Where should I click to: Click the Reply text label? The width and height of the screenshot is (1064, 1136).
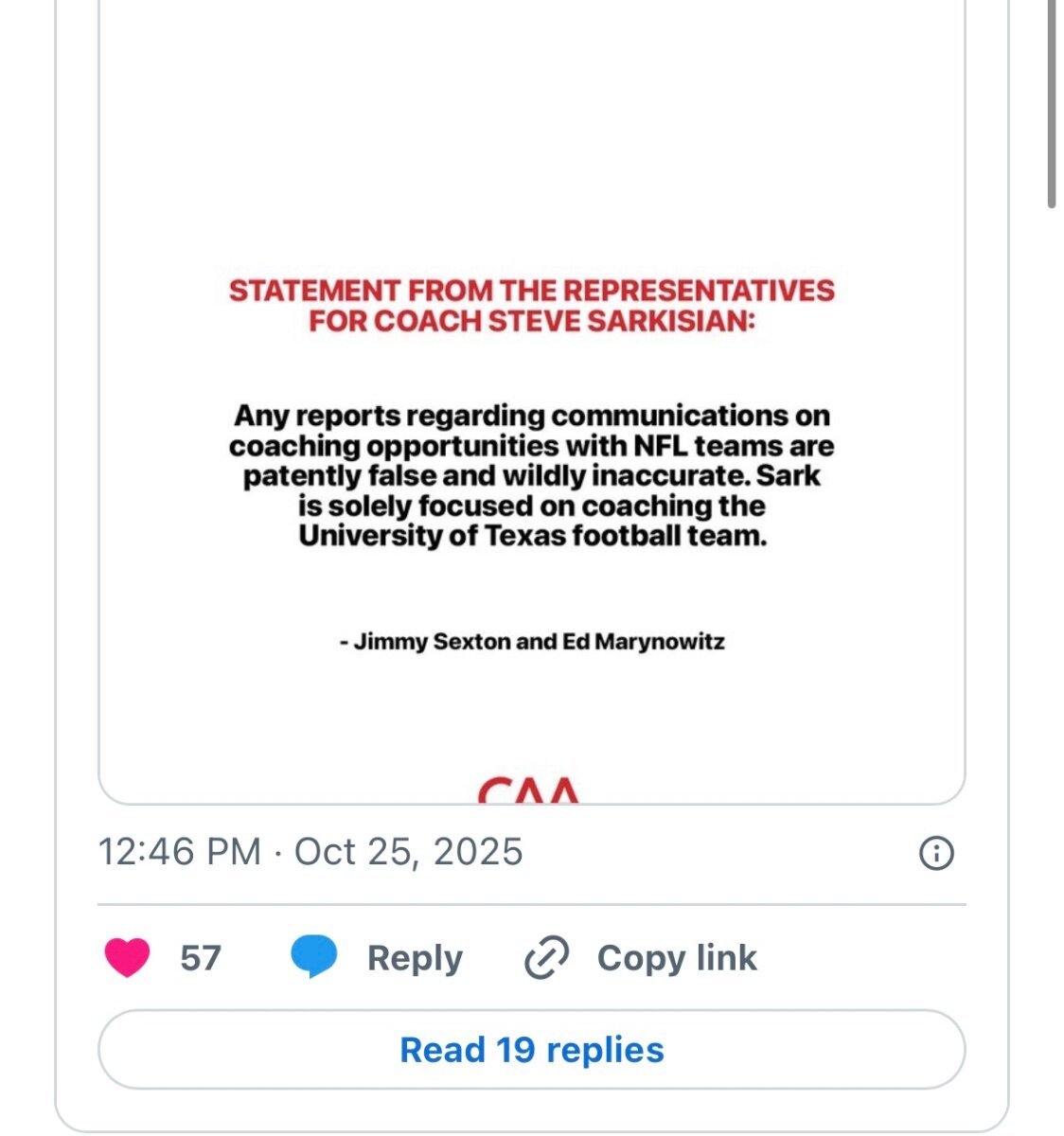coord(415,958)
